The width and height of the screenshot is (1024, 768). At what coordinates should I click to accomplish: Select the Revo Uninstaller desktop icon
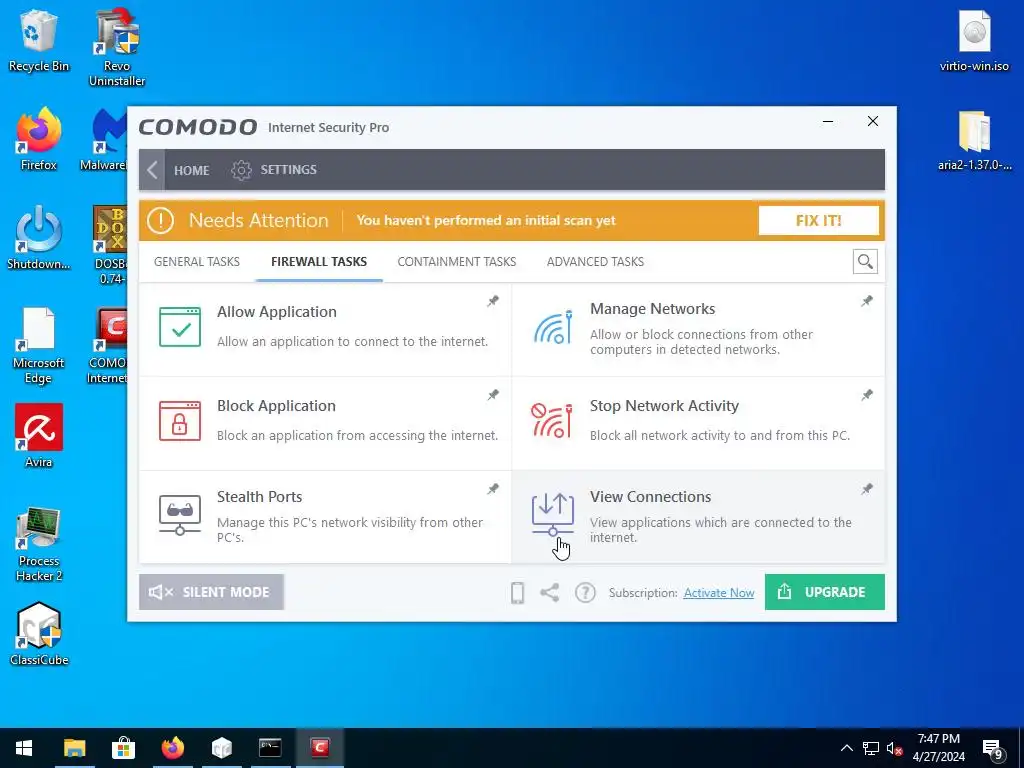pyautogui.click(x=117, y=48)
